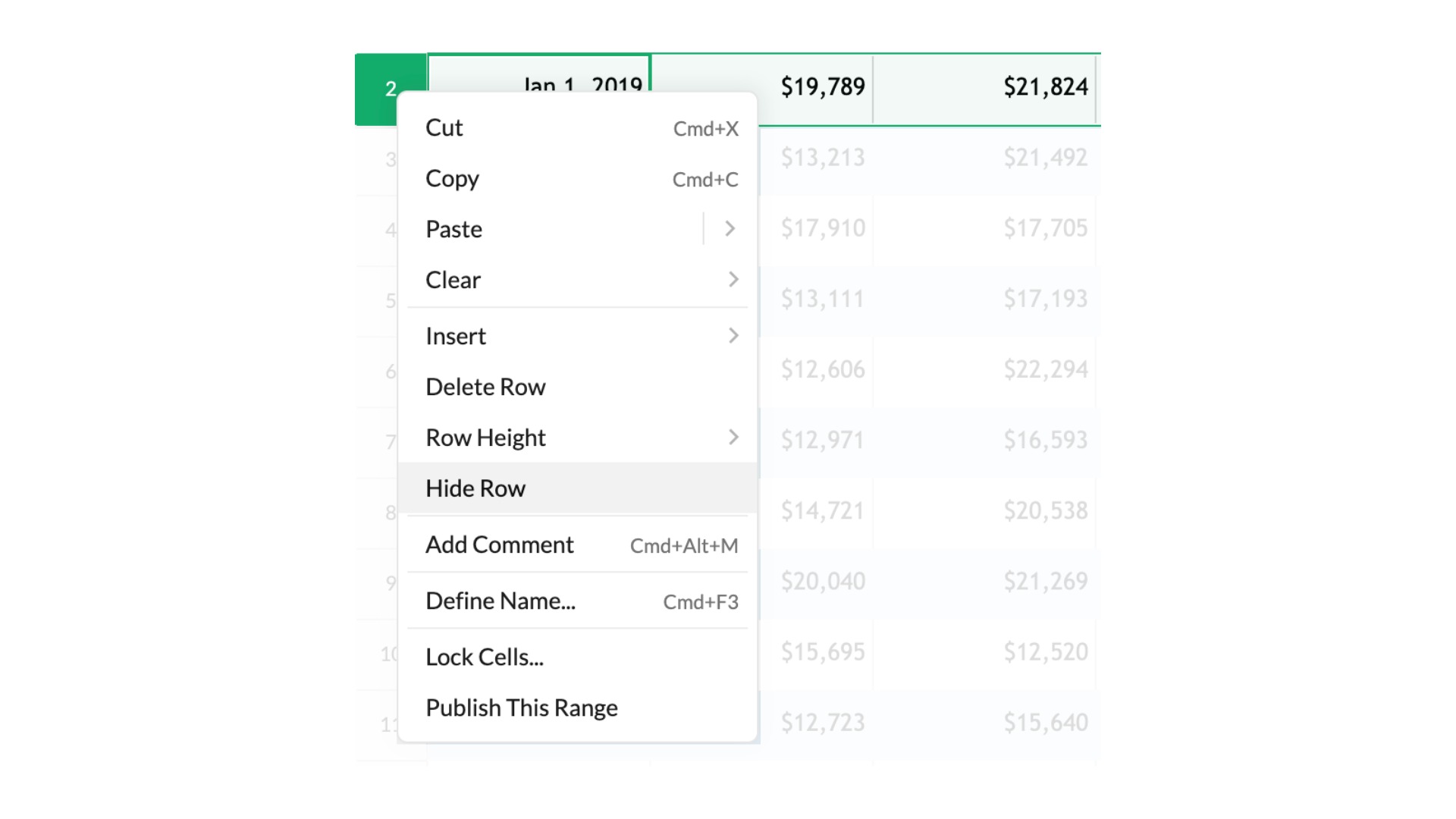Select the cell containing $19,789

pos(822,86)
